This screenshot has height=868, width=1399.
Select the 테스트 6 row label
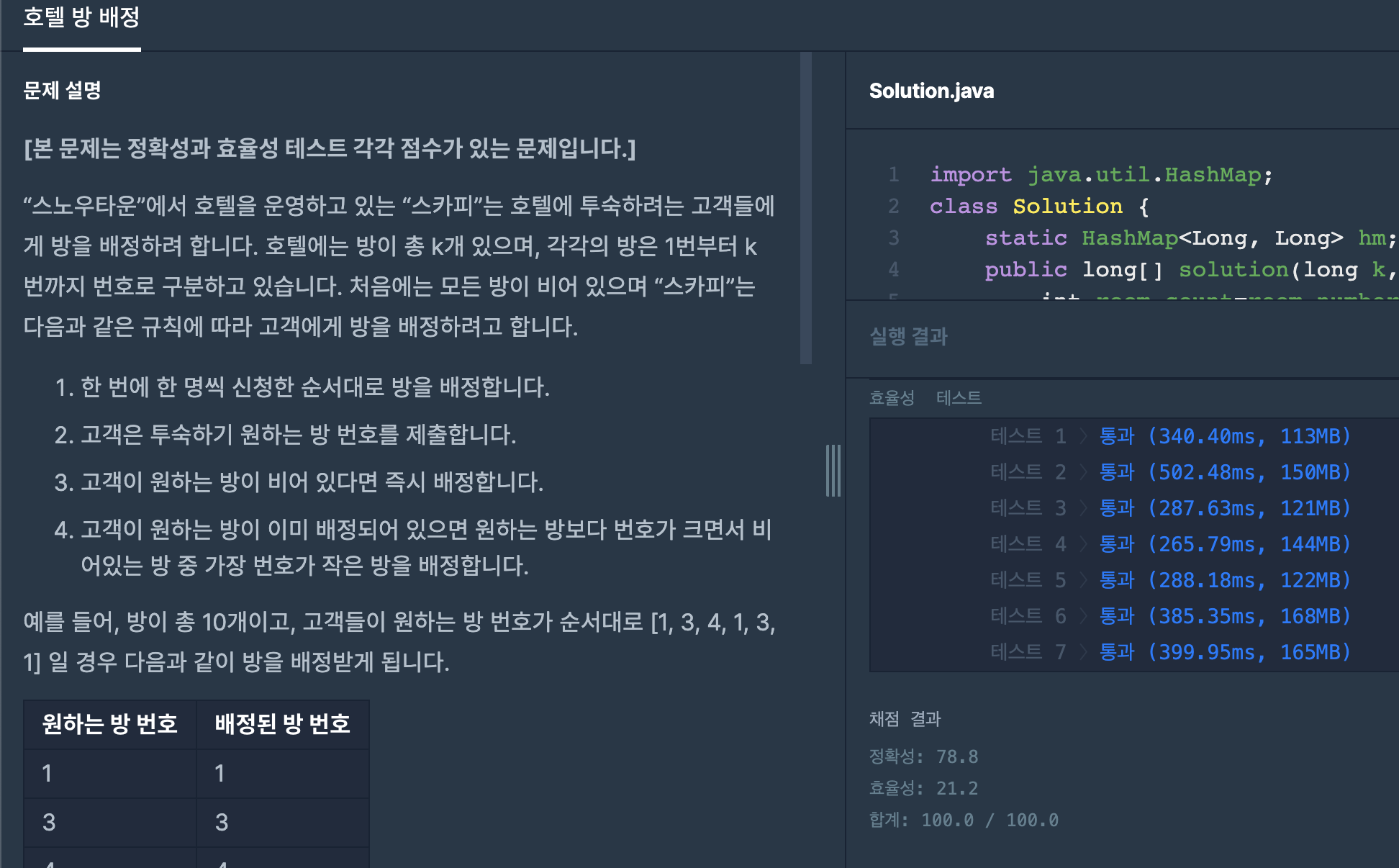pos(1028,616)
